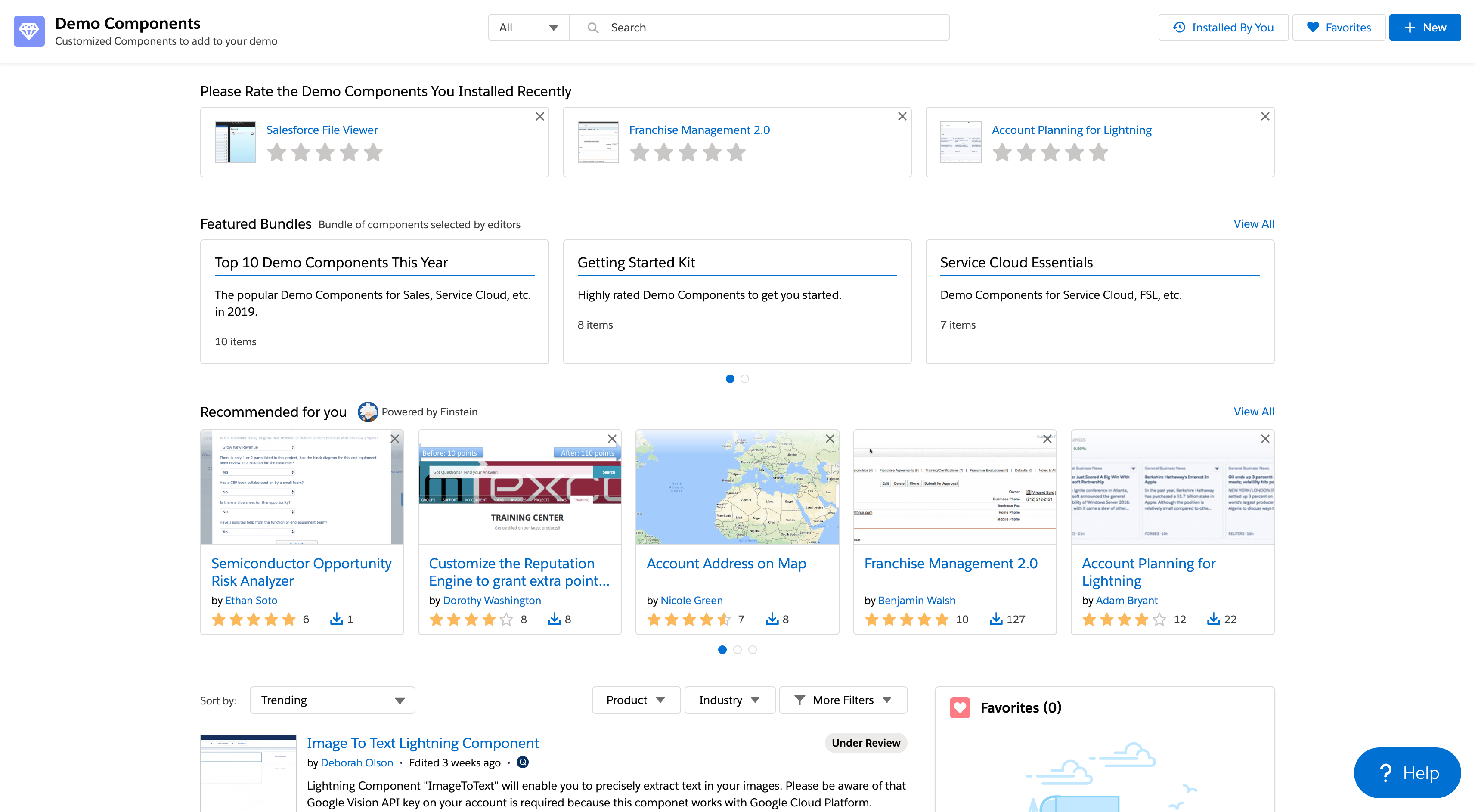Image resolution: width=1475 pixels, height=812 pixels.
Task: Click in the Search input field
Action: coord(759,28)
